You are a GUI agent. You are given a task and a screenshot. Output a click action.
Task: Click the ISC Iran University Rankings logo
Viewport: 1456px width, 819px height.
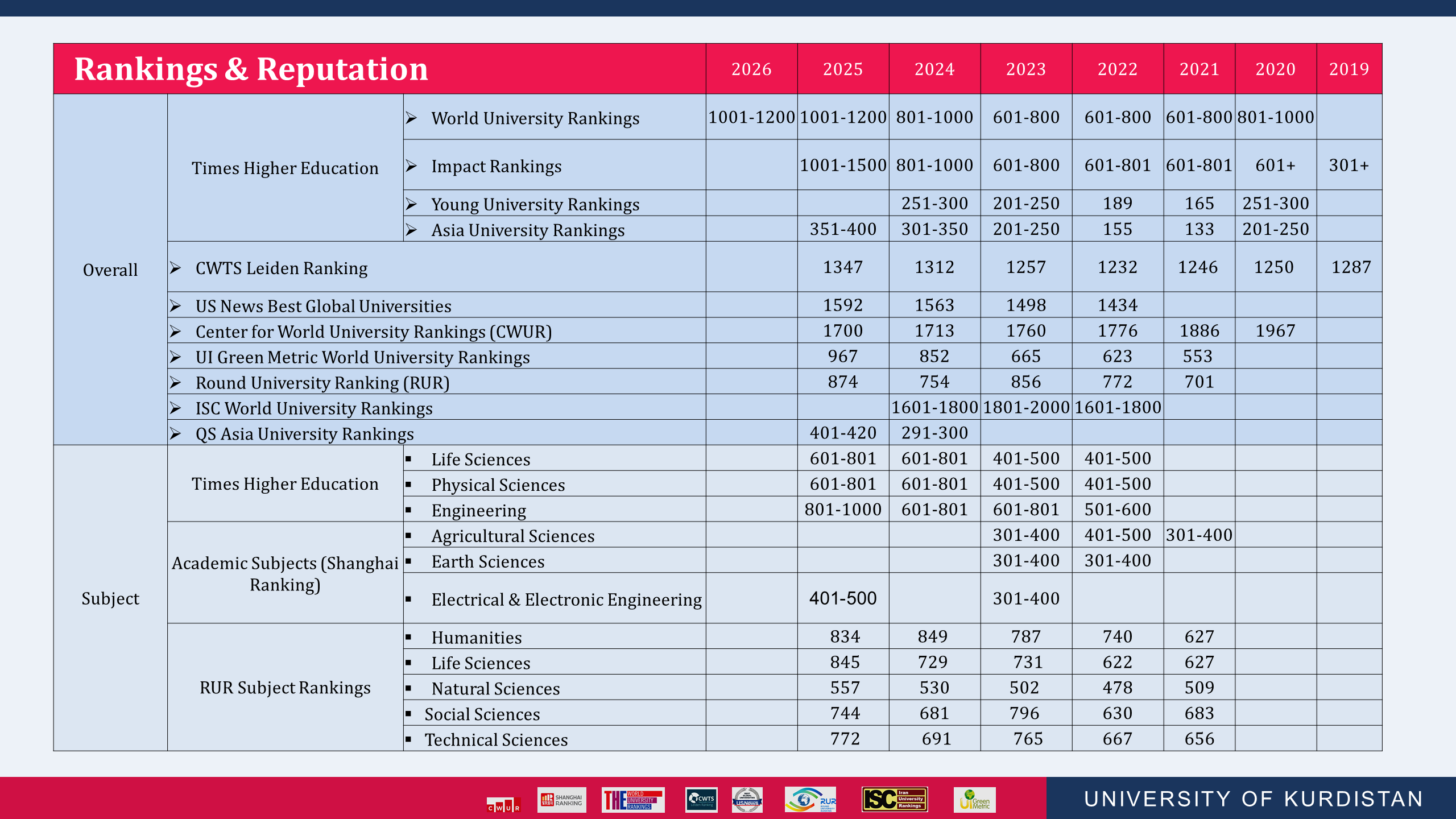point(895,800)
